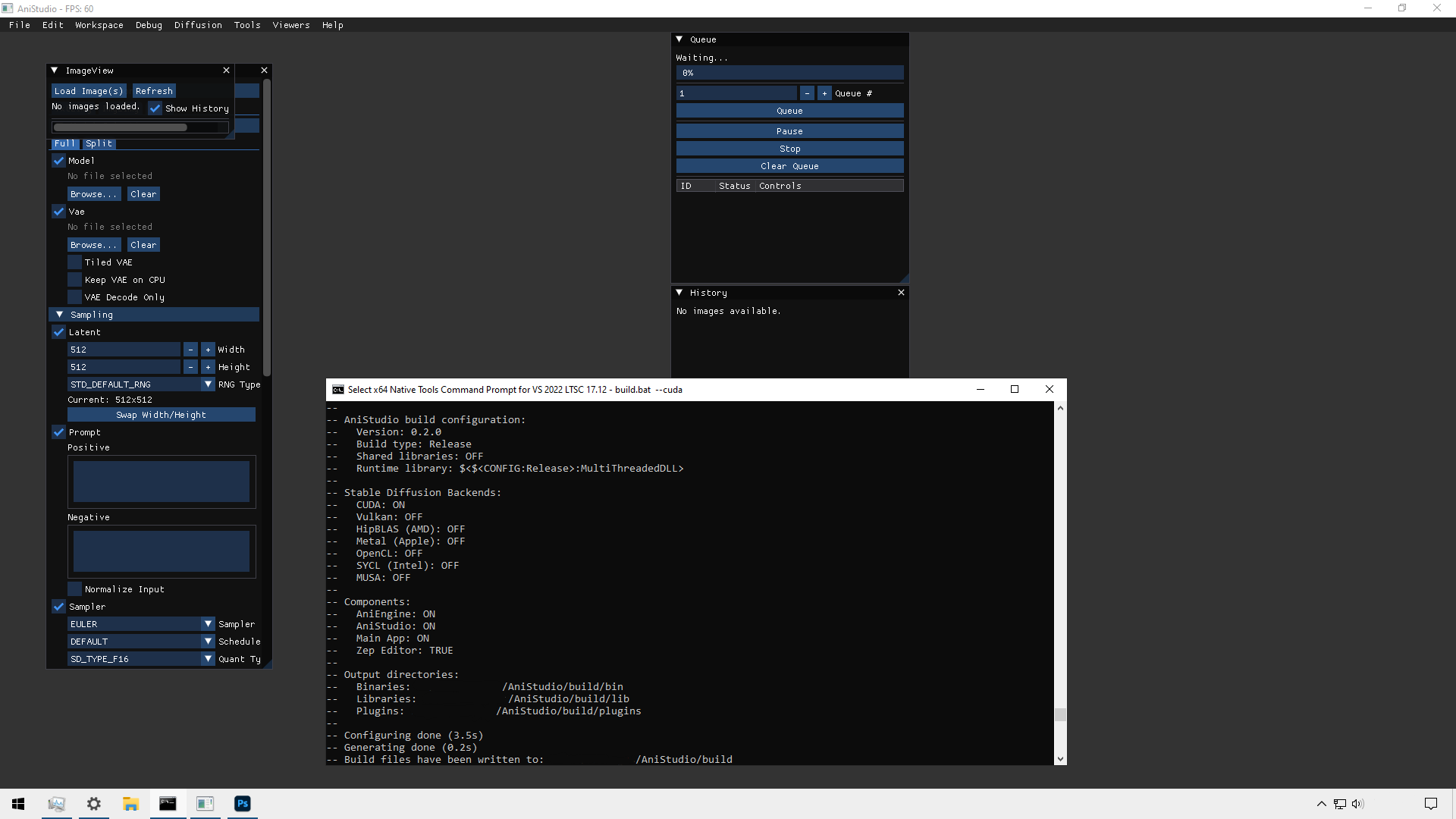
Task: Uncheck the Vae checkbox
Action: pyautogui.click(x=58, y=212)
